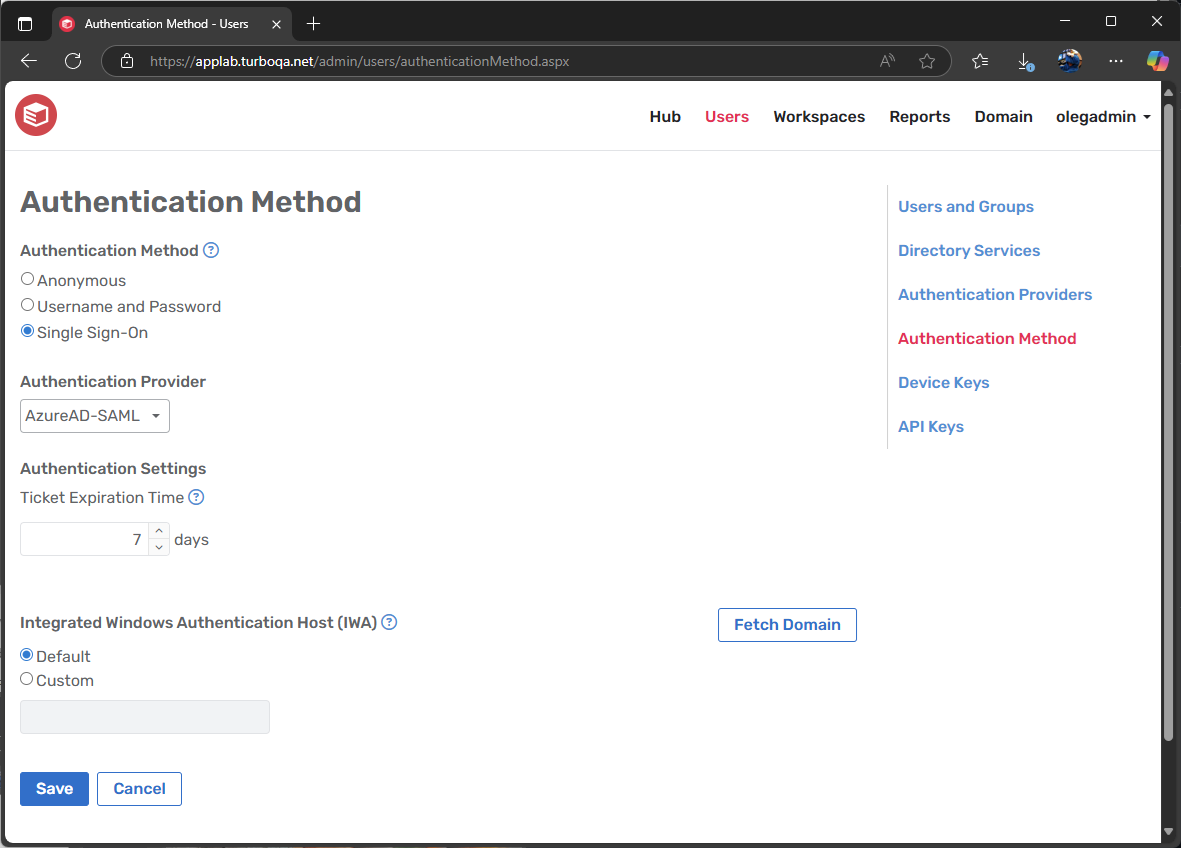Viewport: 1181px width, 848px height.
Task: Open Copilot from the browser toolbar
Action: pyautogui.click(x=1157, y=60)
